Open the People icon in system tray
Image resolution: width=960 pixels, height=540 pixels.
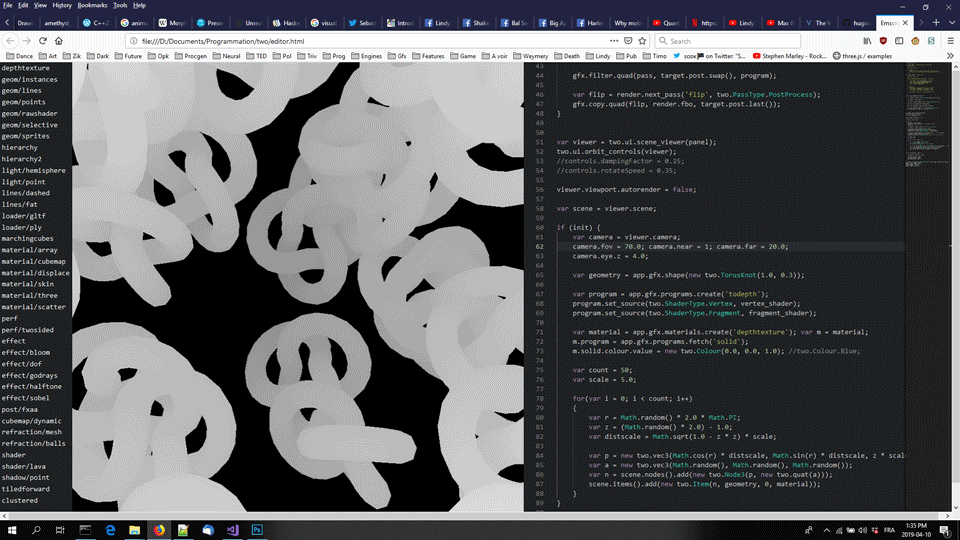[809, 530]
